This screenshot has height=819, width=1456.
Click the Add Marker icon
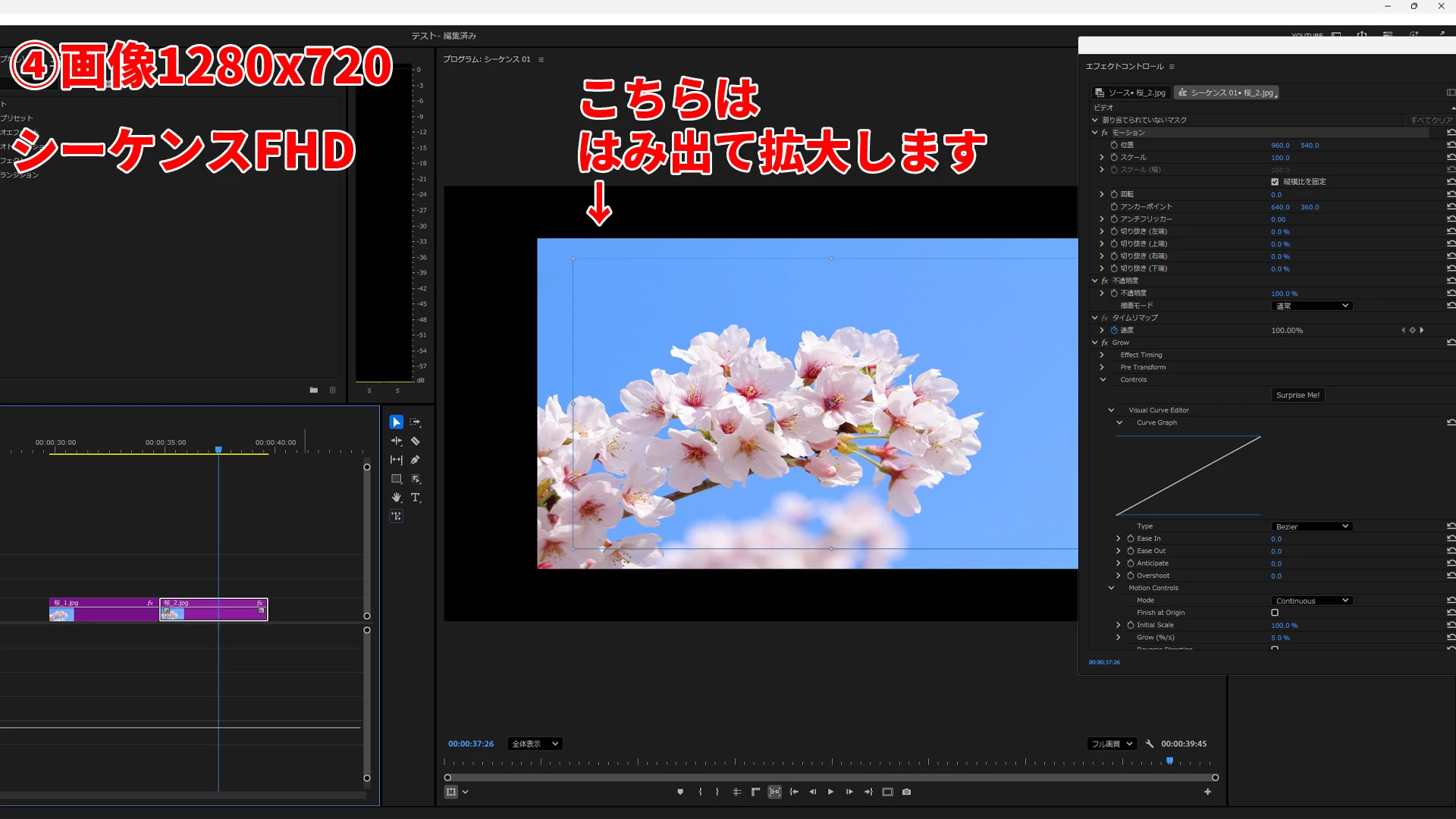[x=680, y=792]
